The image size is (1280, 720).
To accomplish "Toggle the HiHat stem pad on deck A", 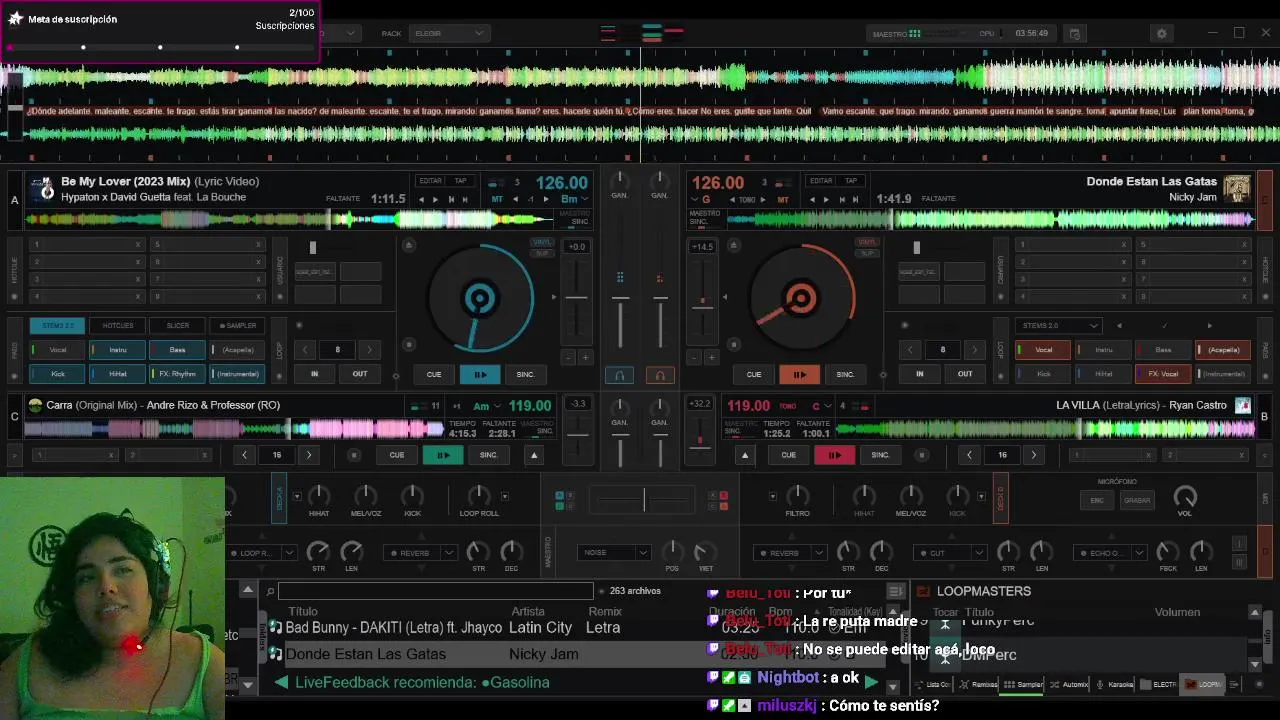I will click(117, 374).
